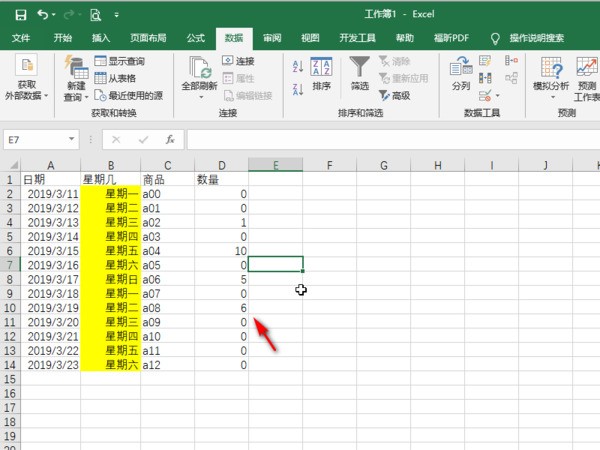
Task: Open Print Preview from quick access toolbar
Action: 95,15
